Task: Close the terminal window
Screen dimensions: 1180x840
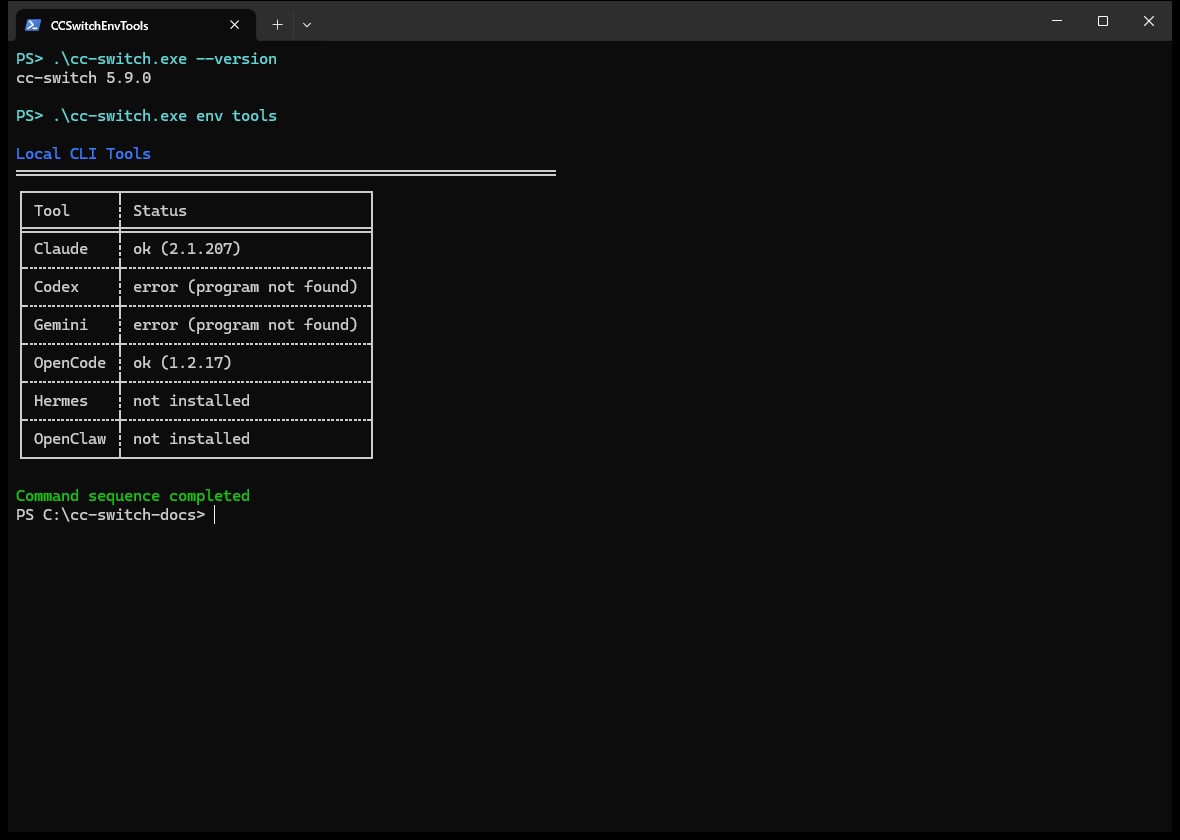Action: point(1148,21)
